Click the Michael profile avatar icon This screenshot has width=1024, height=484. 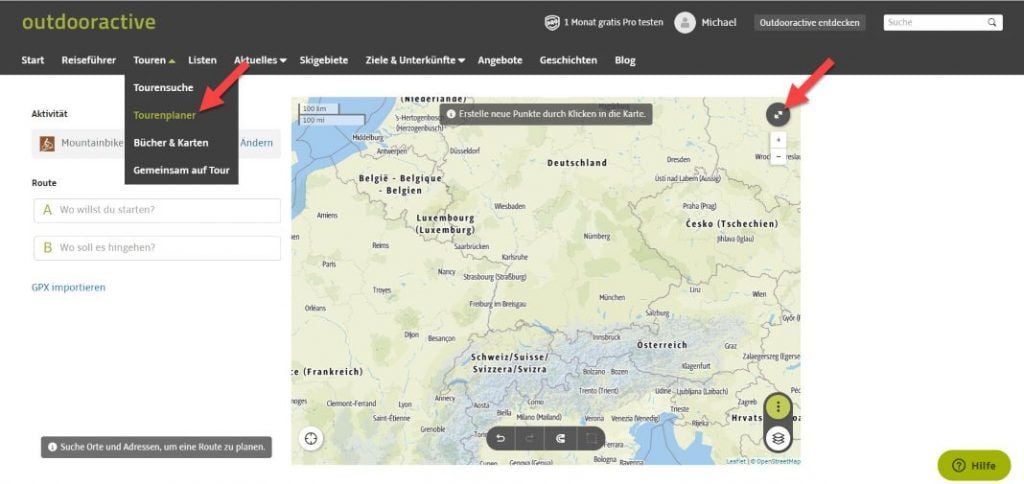[x=684, y=23]
